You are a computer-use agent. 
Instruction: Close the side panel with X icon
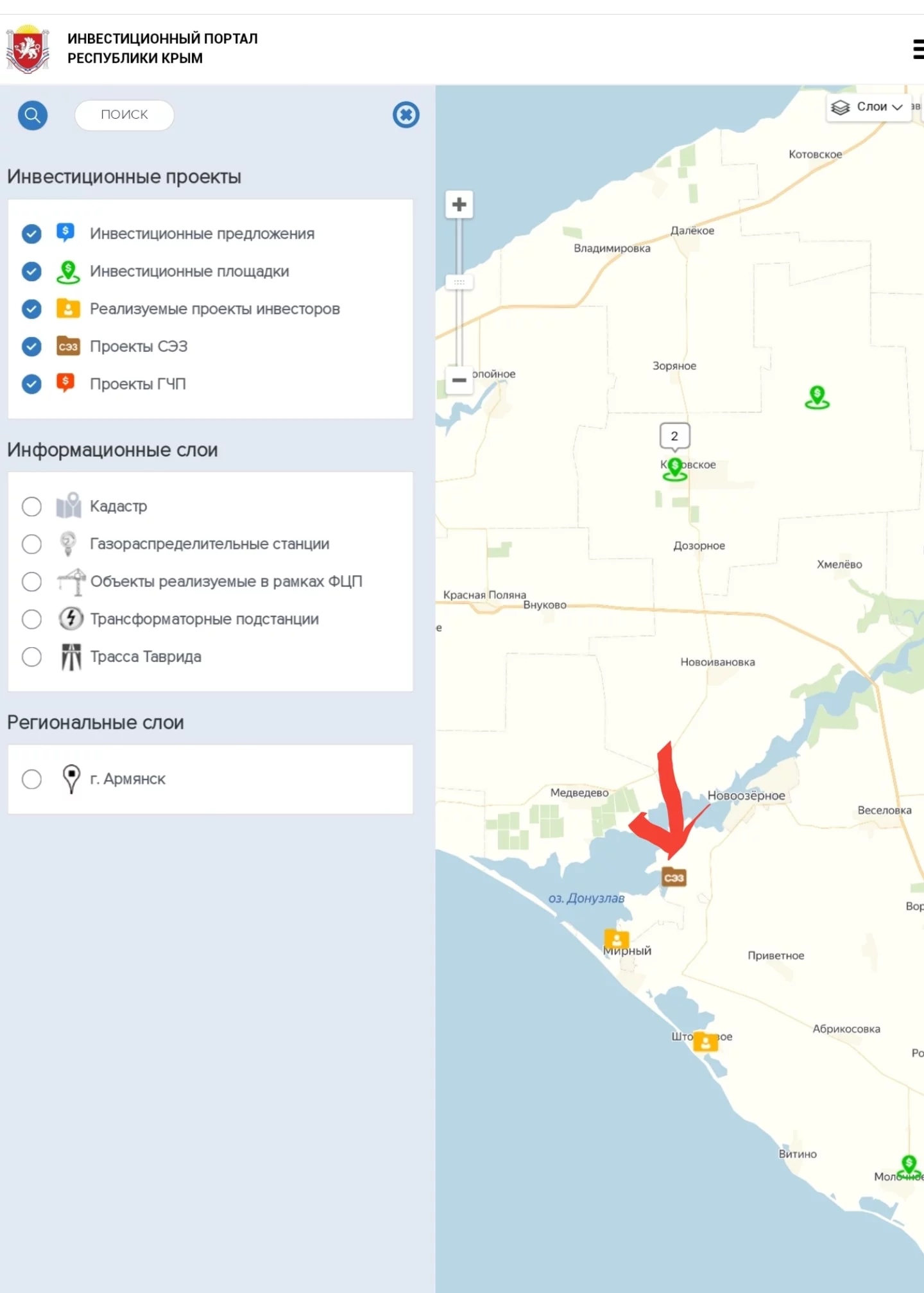[406, 115]
